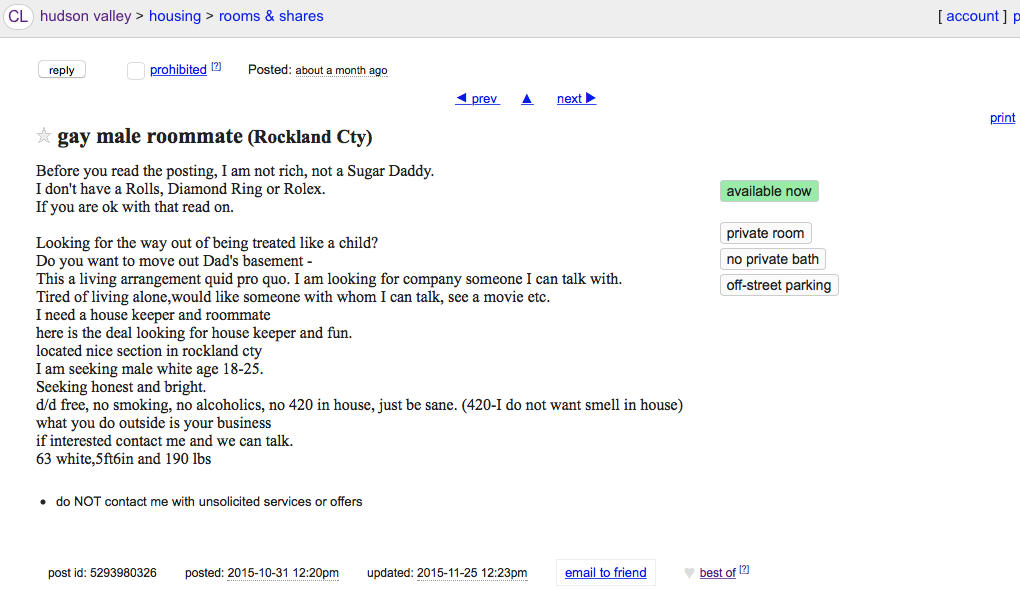
Task: Click the email to friend button
Action: 605,573
